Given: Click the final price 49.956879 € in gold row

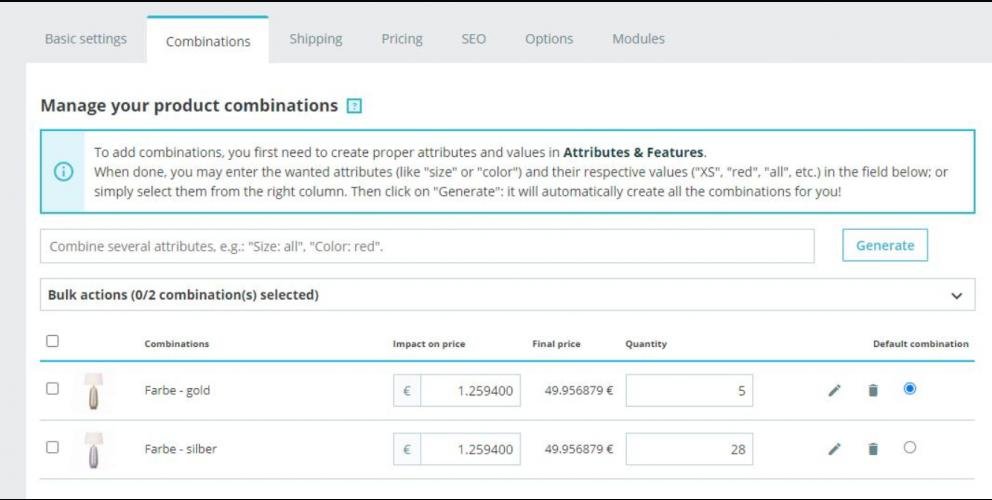Looking at the screenshot, I should (x=579, y=391).
